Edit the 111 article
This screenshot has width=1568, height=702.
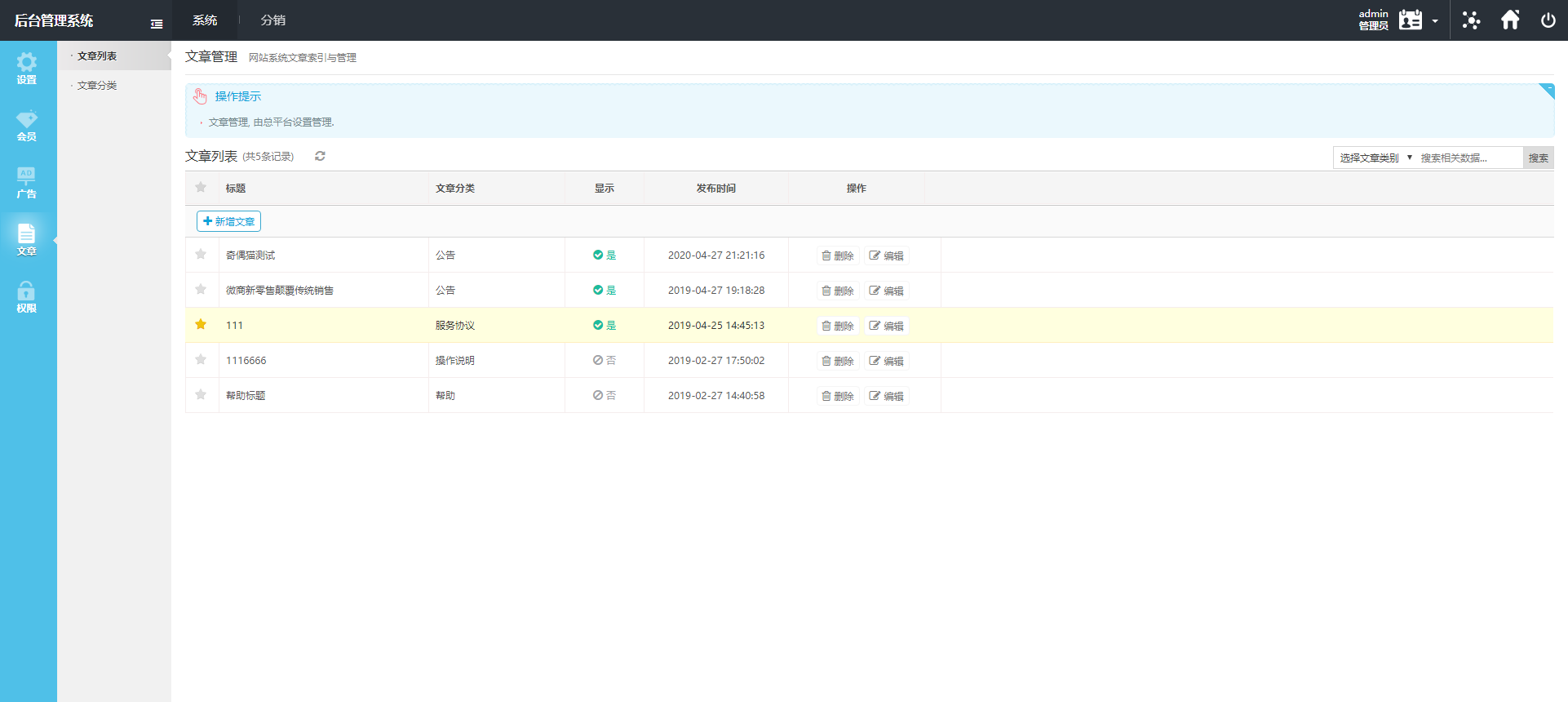(x=887, y=326)
